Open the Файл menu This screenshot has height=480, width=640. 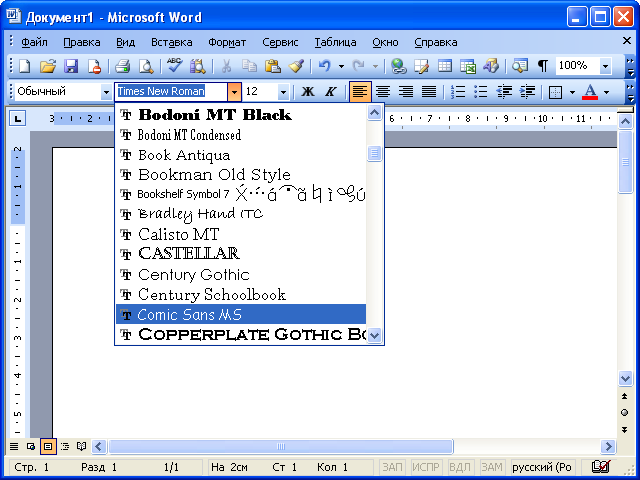(34, 42)
